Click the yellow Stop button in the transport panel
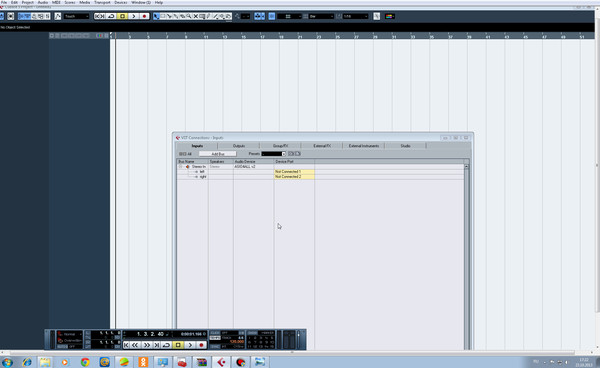 click(178, 345)
